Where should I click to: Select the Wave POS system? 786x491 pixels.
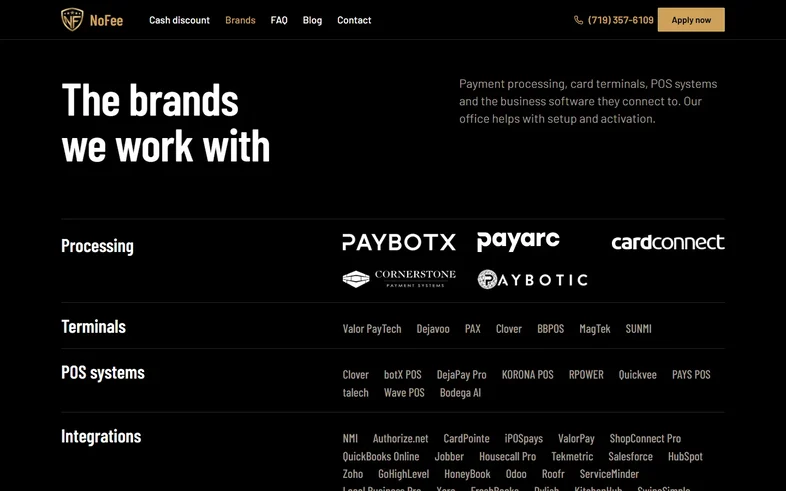(404, 392)
